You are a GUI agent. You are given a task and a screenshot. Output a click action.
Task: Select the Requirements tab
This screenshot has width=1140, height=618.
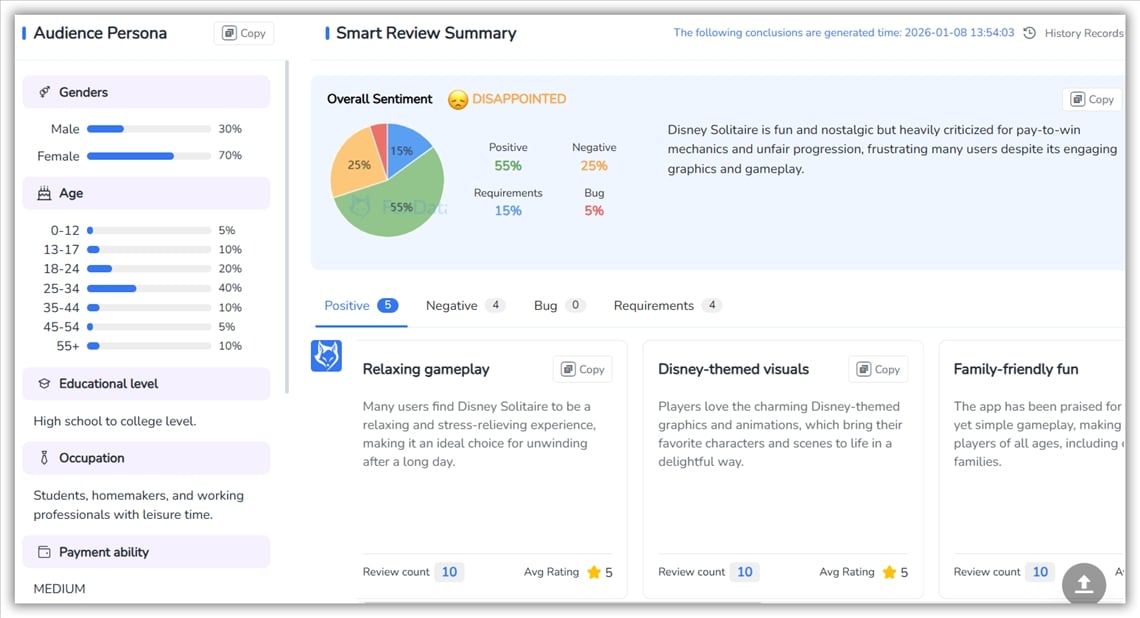666,306
